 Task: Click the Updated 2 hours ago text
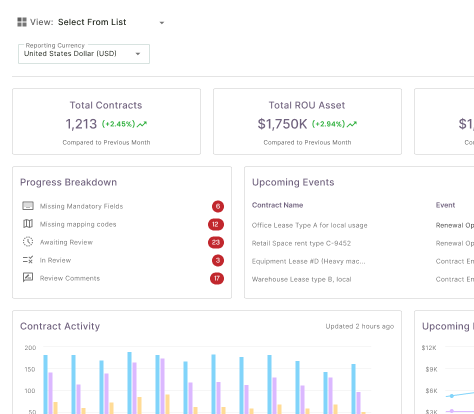(360, 326)
